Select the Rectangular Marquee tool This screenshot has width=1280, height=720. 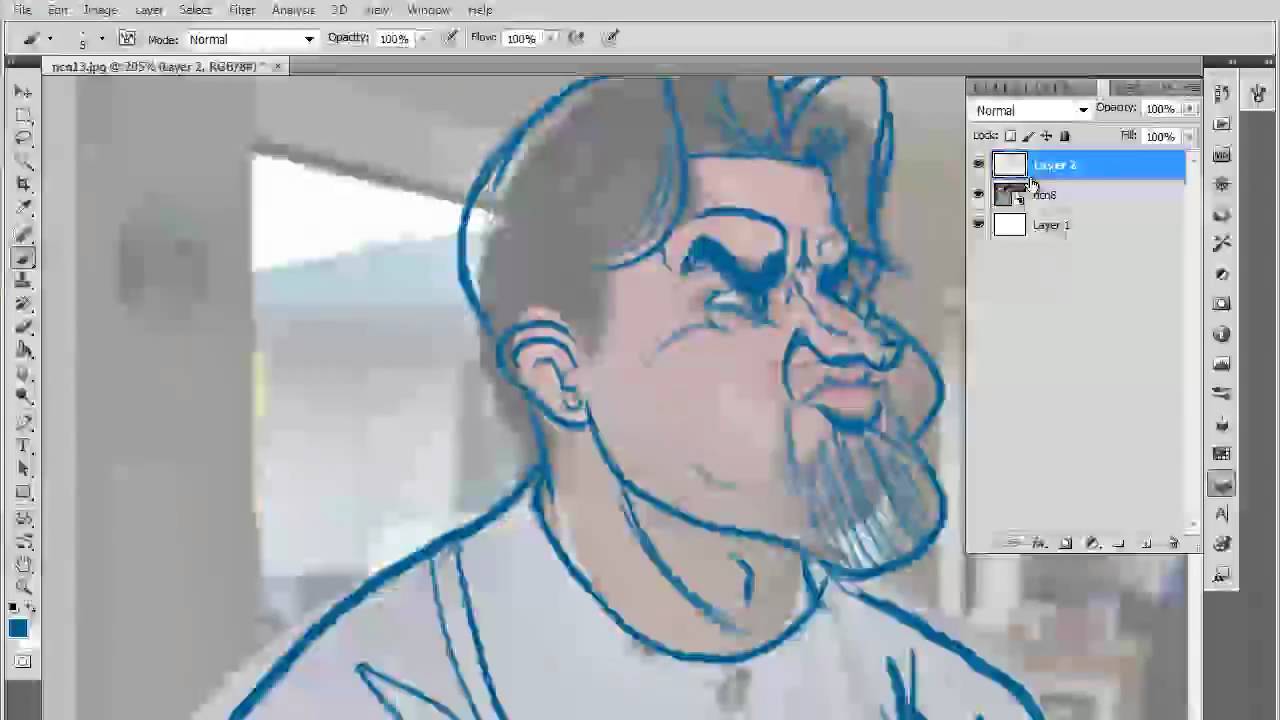pyautogui.click(x=23, y=115)
